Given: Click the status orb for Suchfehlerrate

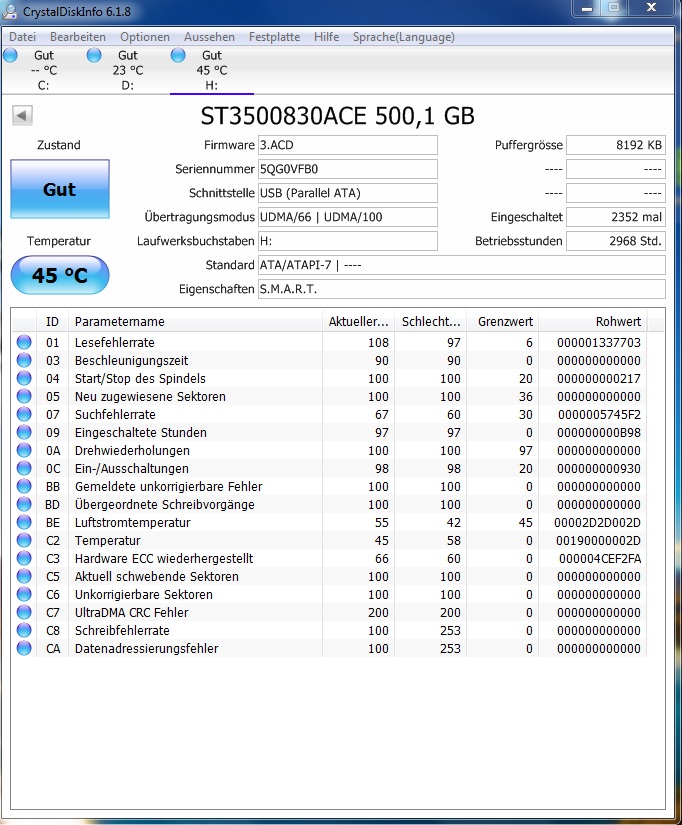Looking at the screenshot, I should pos(24,414).
